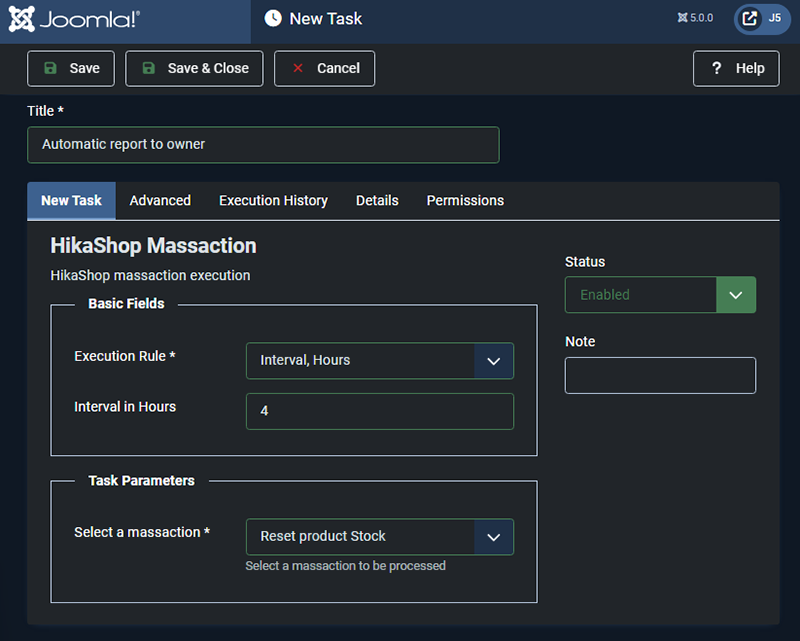Open the Execution Rule dropdown
Screen dimensions: 800x641
(x=380, y=361)
